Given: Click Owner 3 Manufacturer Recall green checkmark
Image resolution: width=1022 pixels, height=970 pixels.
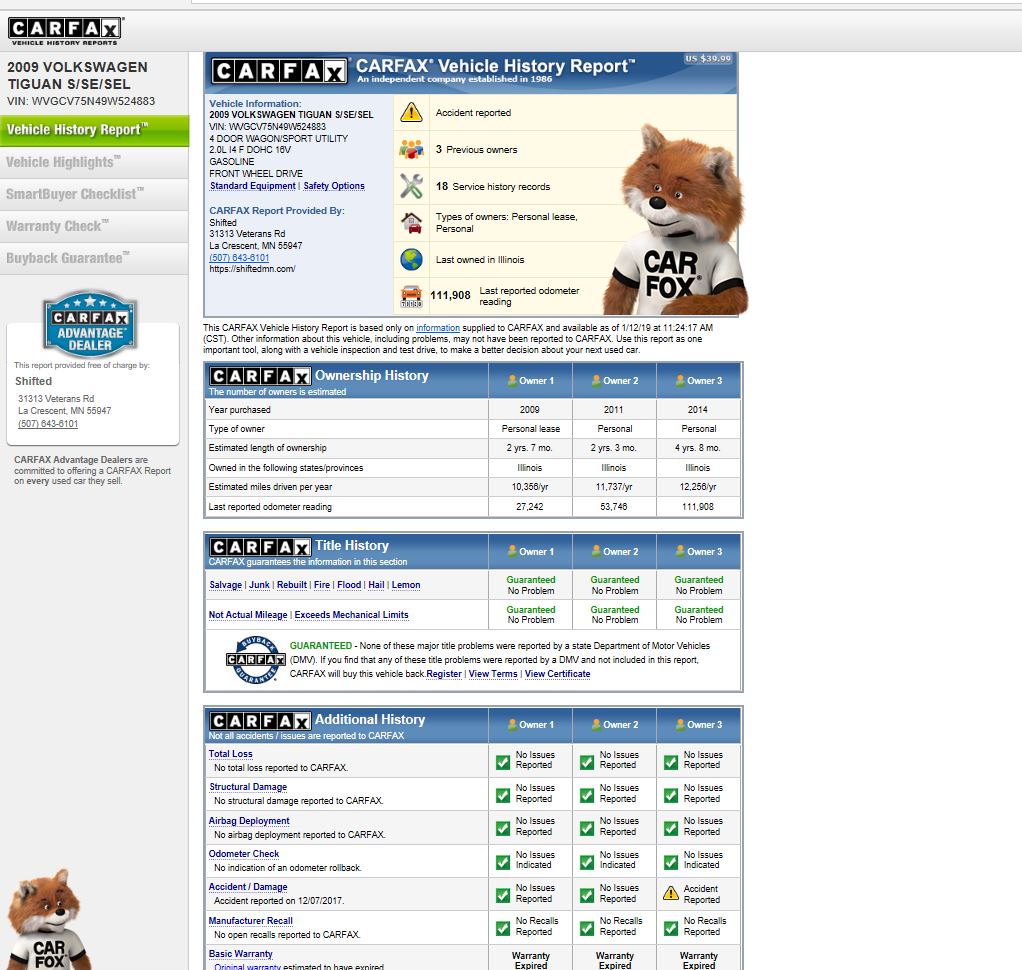Looking at the screenshot, I should click(671, 928).
